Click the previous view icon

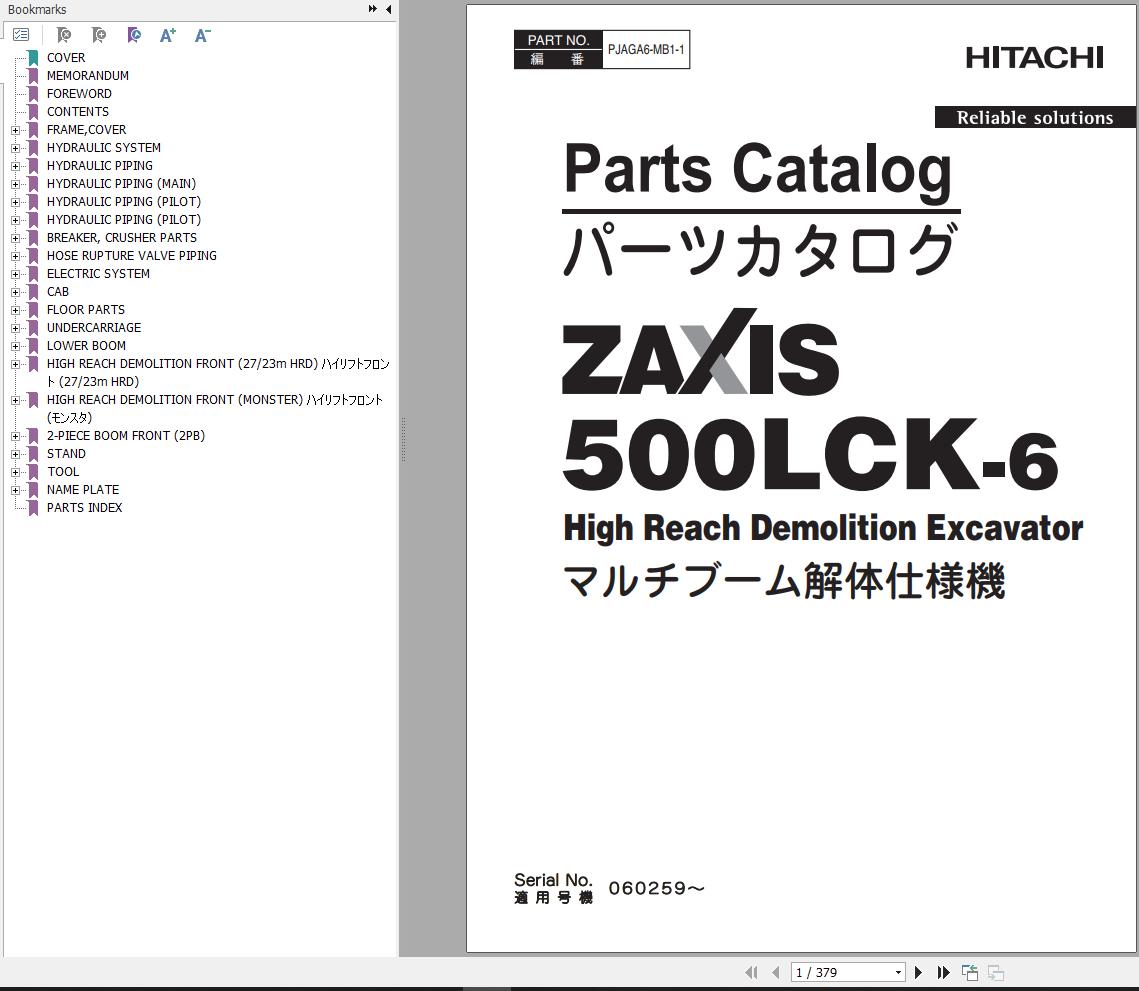tap(970, 972)
